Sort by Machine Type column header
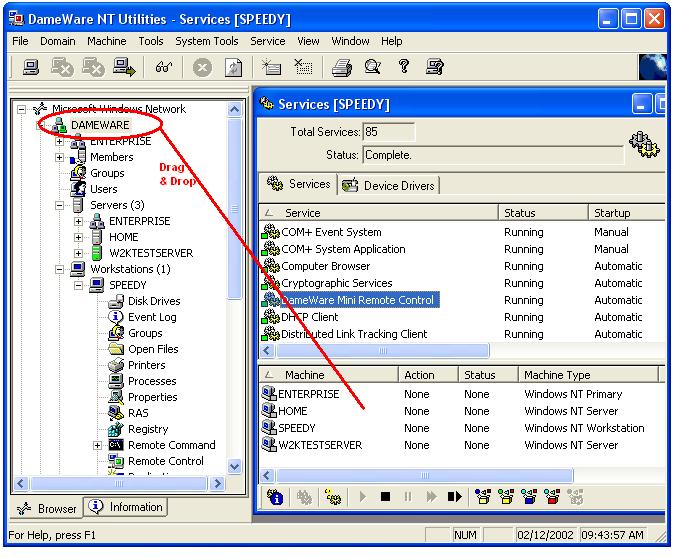 (588, 375)
